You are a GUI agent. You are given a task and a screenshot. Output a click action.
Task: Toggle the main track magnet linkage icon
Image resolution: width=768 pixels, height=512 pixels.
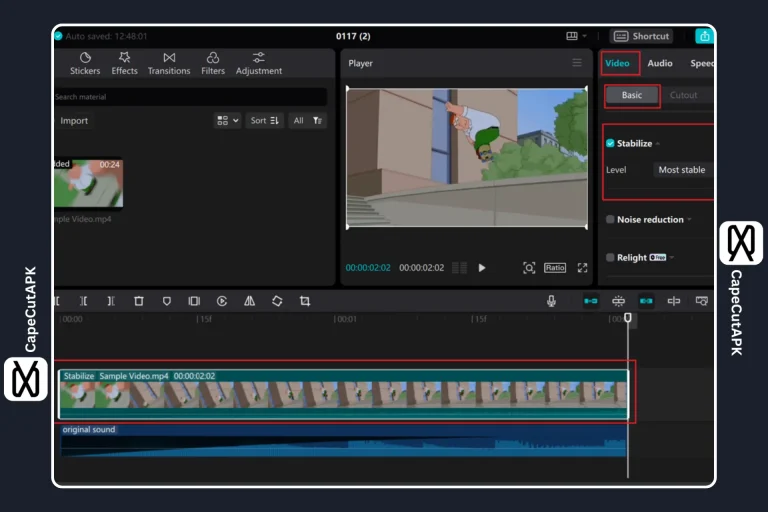point(591,301)
